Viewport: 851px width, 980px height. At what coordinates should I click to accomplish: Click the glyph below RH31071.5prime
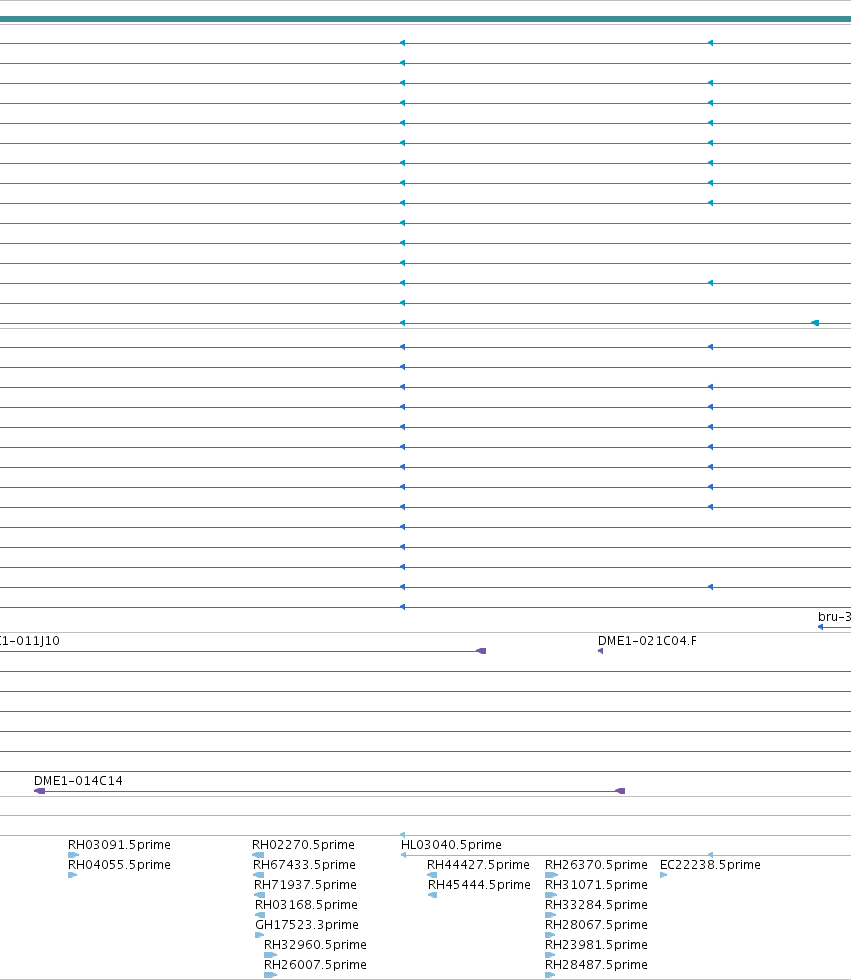click(x=551, y=895)
